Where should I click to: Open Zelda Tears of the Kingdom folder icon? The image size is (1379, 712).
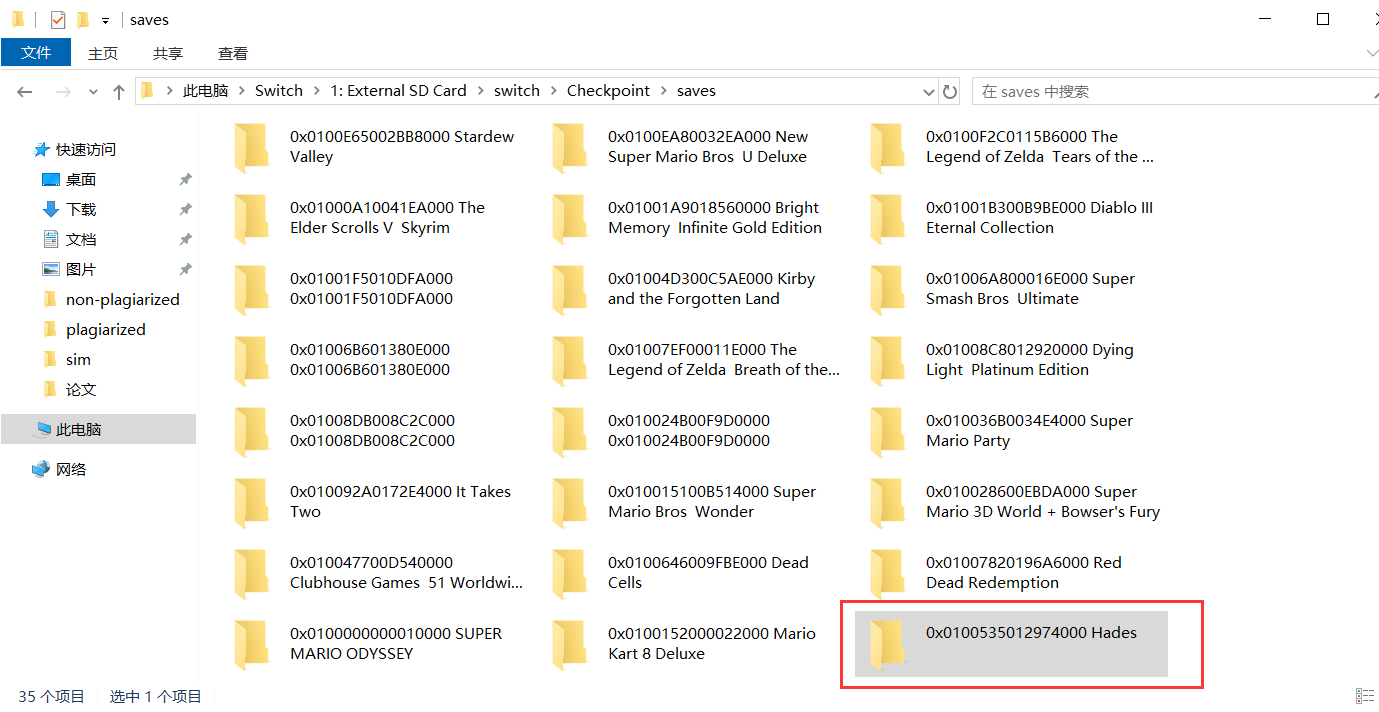point(887,148)
